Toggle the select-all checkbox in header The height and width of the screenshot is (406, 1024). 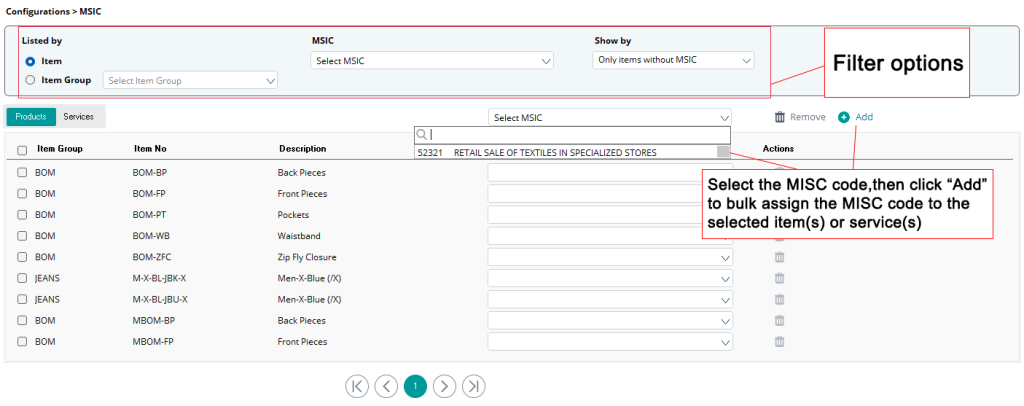[x=22, y=150]
